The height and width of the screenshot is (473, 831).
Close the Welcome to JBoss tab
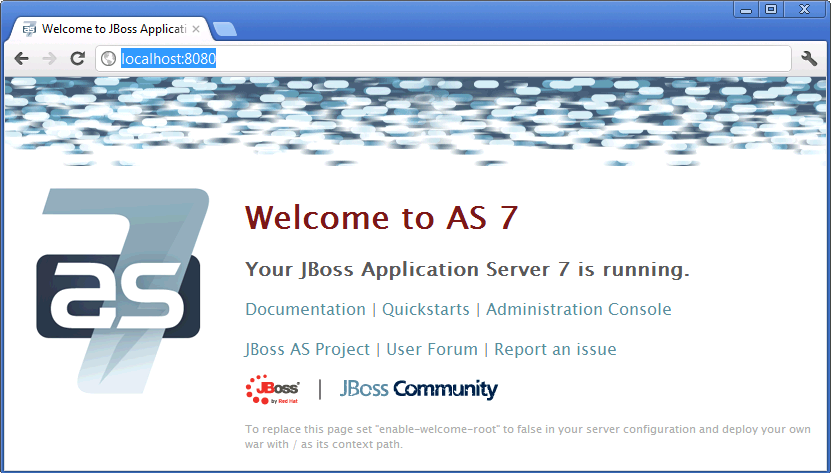[x=196, y=29]
